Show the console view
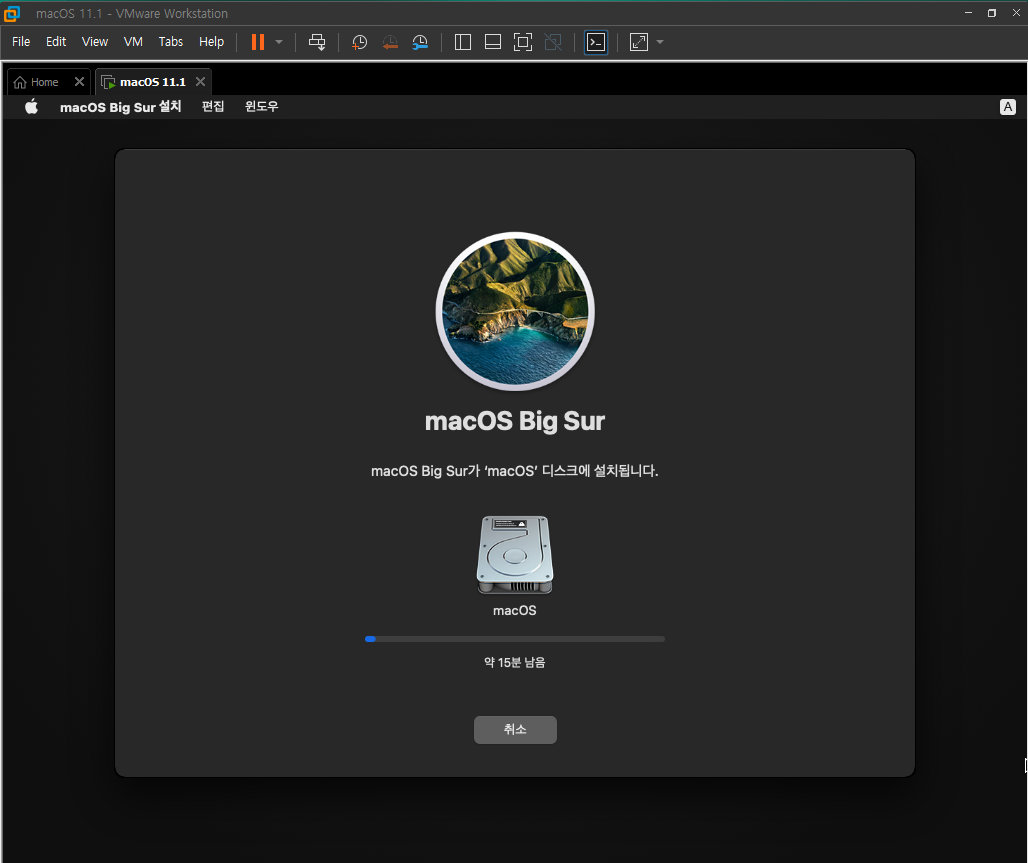Image resolution: width=1028 pixels, height=863 pixels. (596, 42)
